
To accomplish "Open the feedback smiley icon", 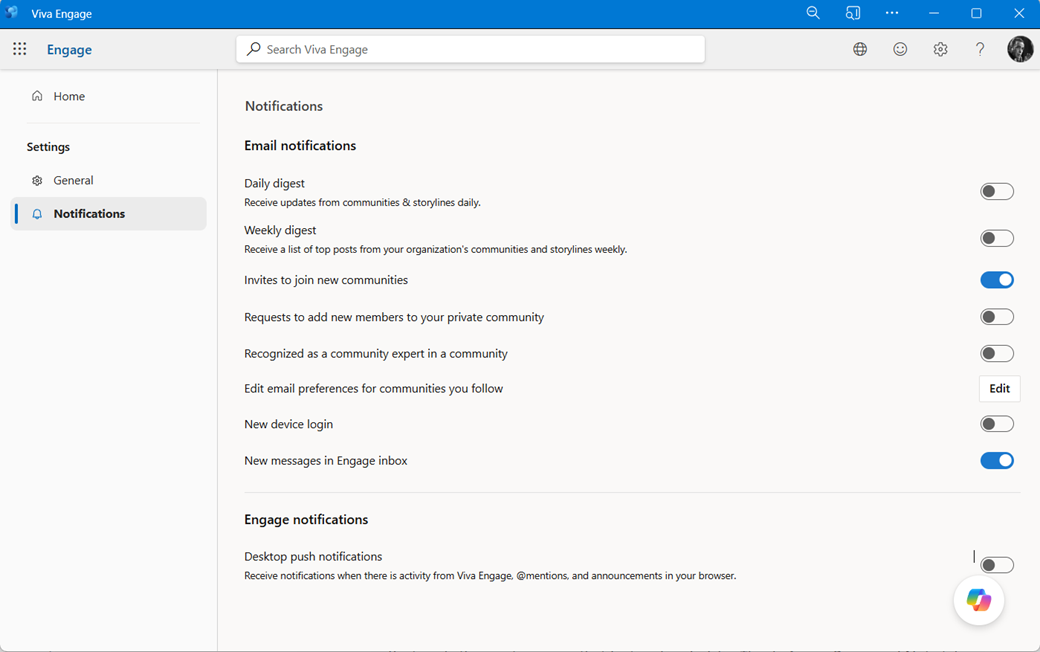I will pyautogui.click(x=900, y=48).
